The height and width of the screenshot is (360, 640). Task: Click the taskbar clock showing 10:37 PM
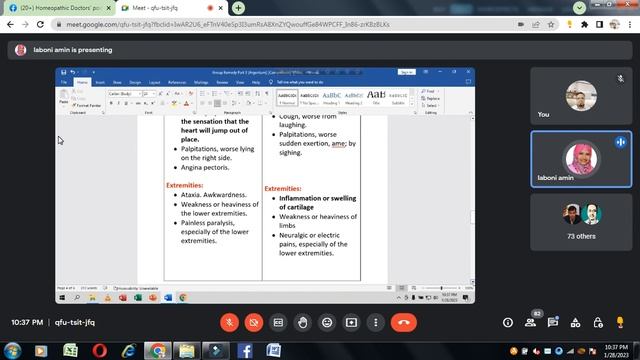point(616,351)
